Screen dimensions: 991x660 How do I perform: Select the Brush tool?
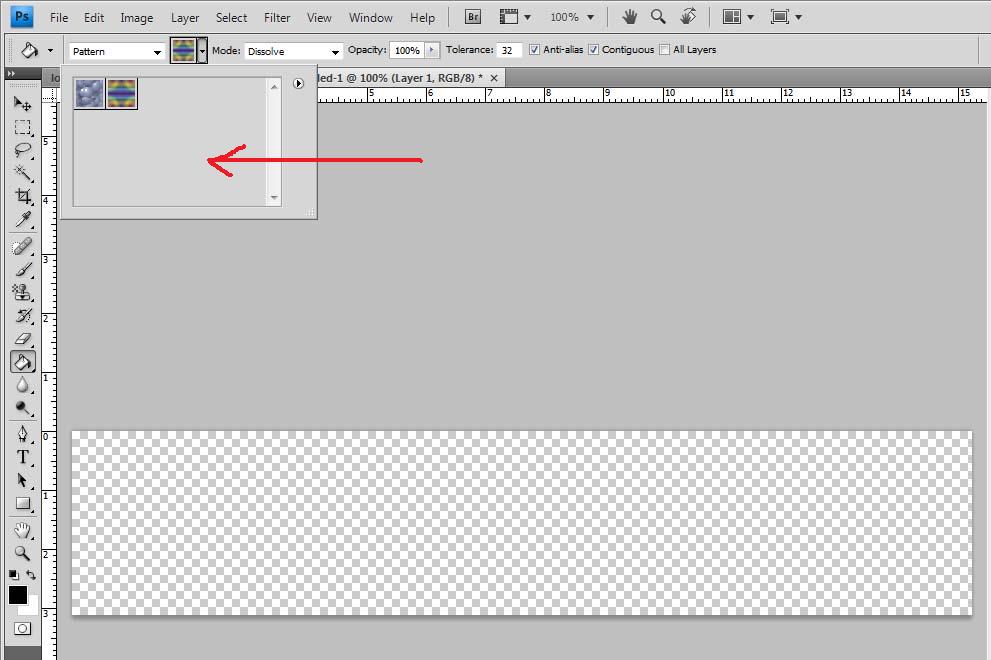pyautogui.click(x=22, y=269)
